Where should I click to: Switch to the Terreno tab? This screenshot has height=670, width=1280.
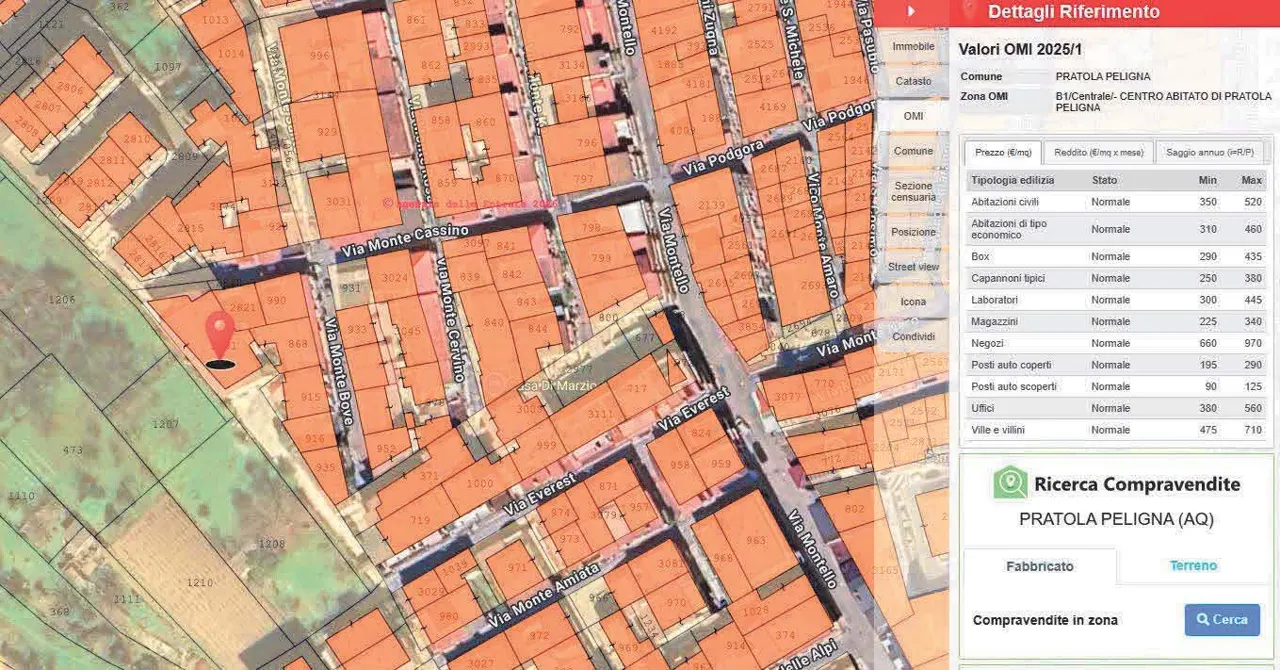tap(1193, 566)
